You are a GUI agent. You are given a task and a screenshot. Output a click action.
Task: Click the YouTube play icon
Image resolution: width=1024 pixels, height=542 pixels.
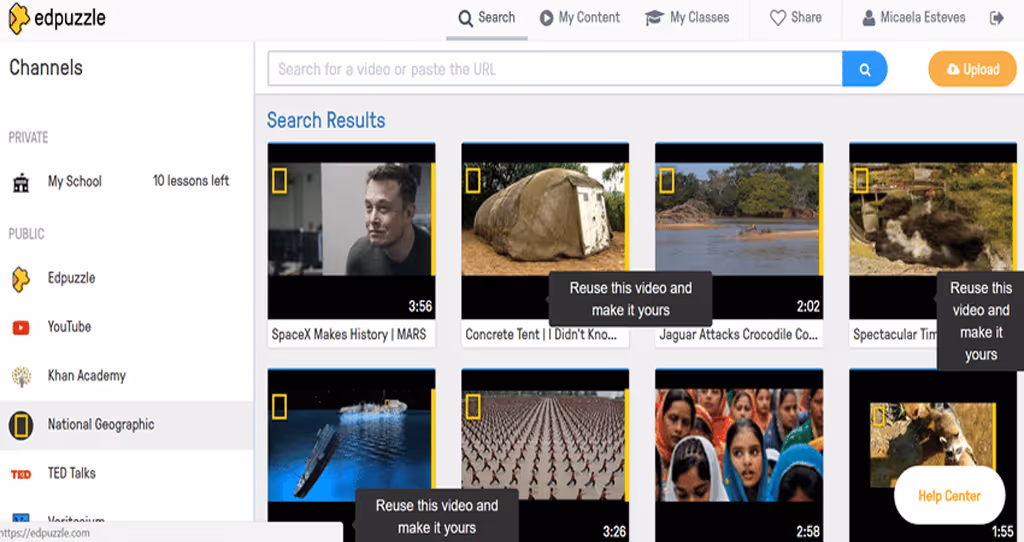21,328
